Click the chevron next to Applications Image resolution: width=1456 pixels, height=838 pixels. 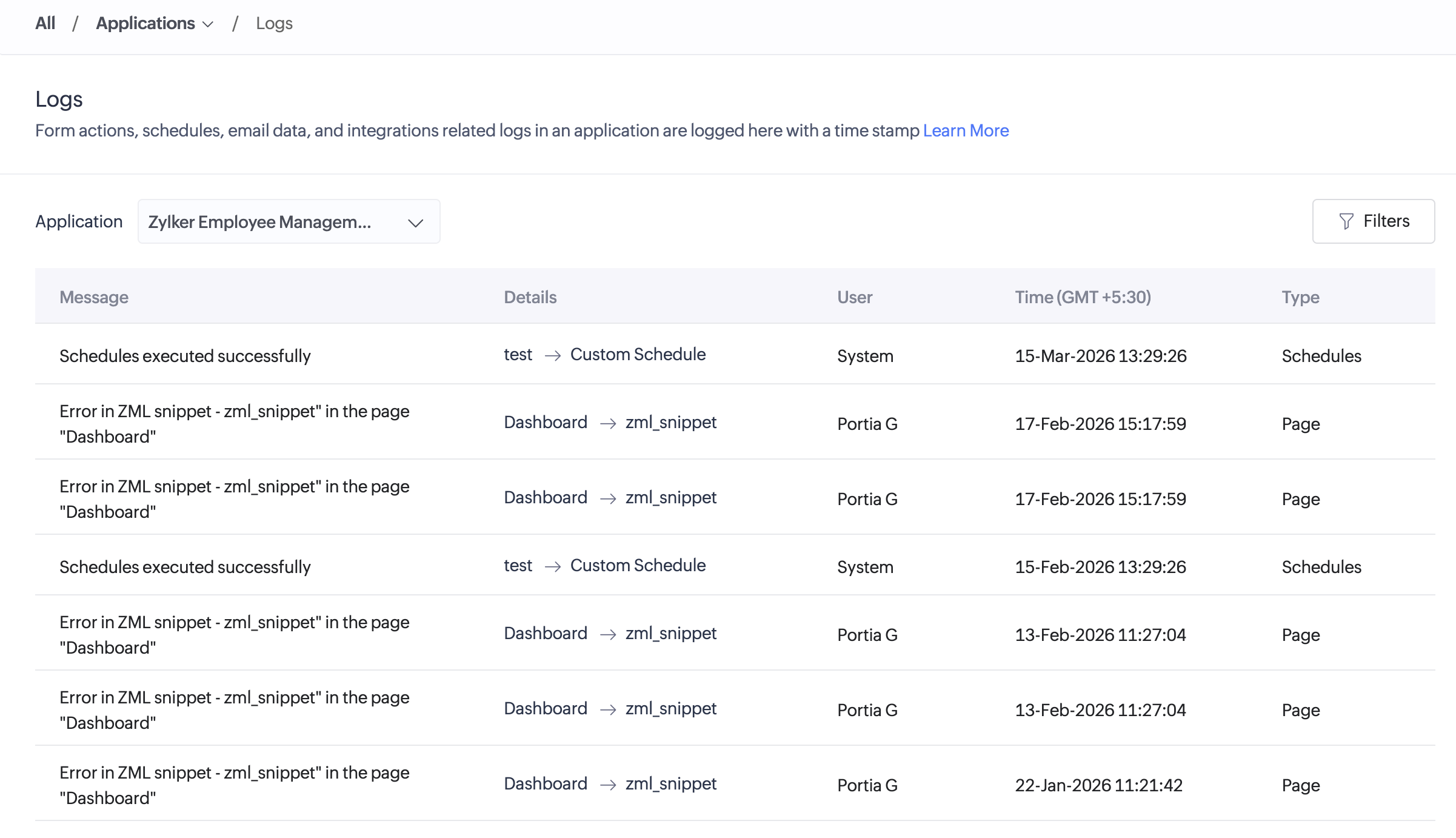coord(208,24)
